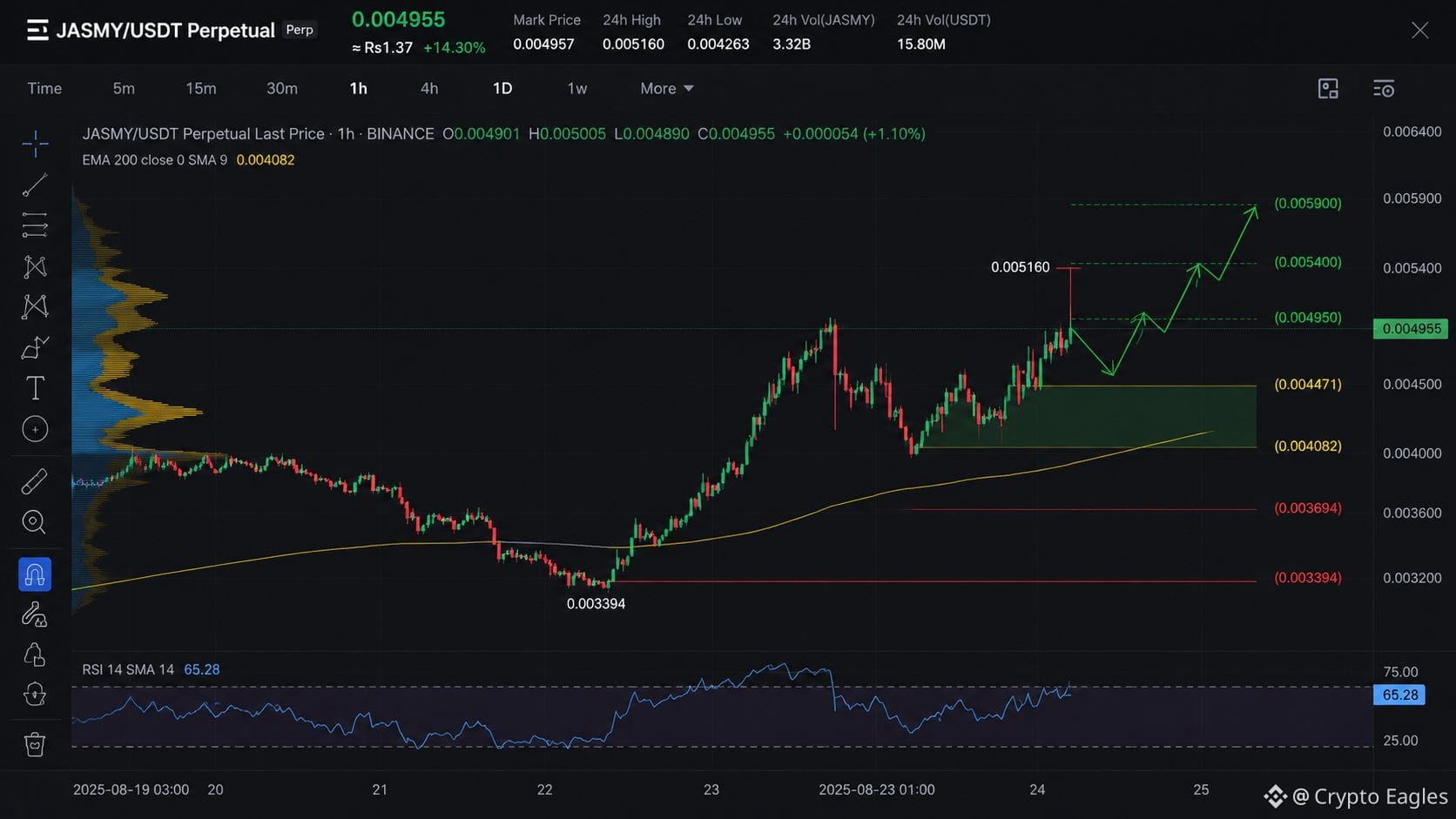
Task: Toggle the magnet snap mode
Action: click(x=35, y=574)
